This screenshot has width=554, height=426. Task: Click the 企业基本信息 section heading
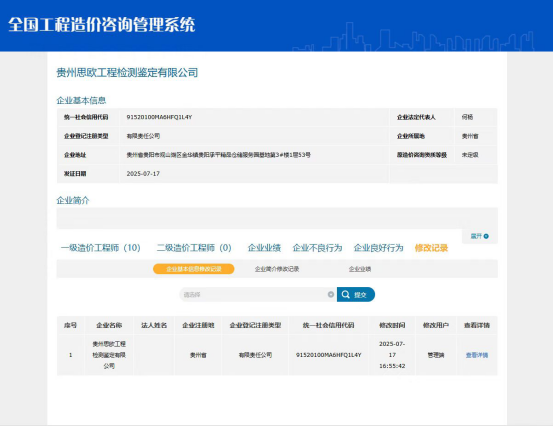click(x=81, y=100)
